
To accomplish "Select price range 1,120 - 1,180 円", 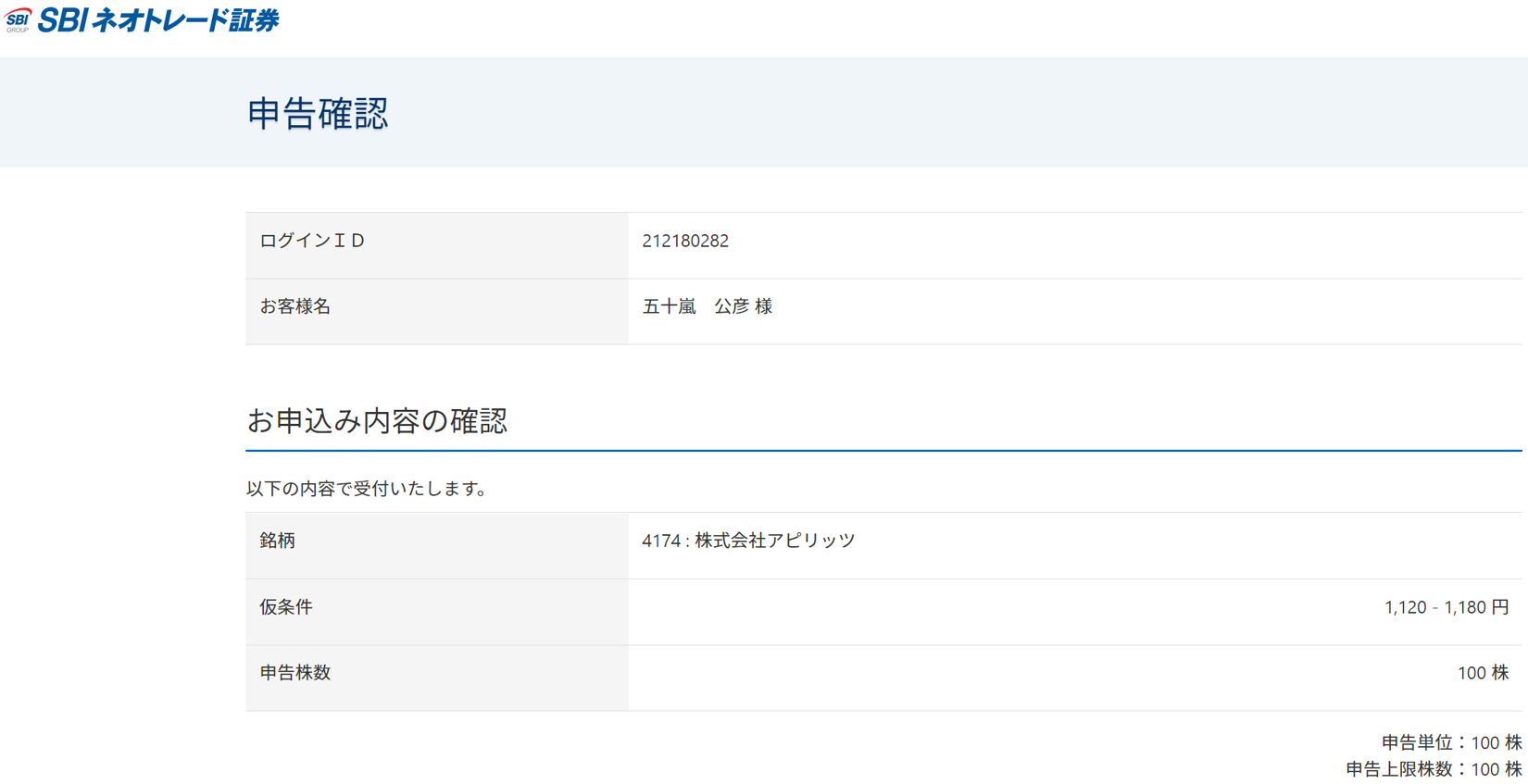I will pyautogui.click(x=1447, y=607).
